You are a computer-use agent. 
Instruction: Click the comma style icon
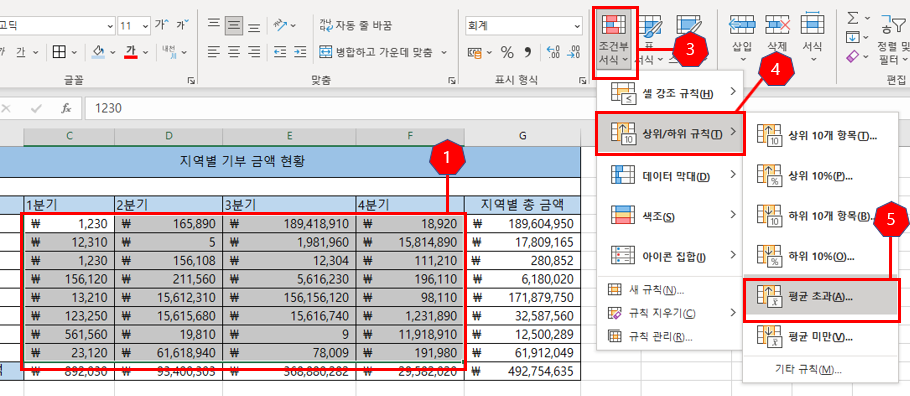tap(528, 53)
